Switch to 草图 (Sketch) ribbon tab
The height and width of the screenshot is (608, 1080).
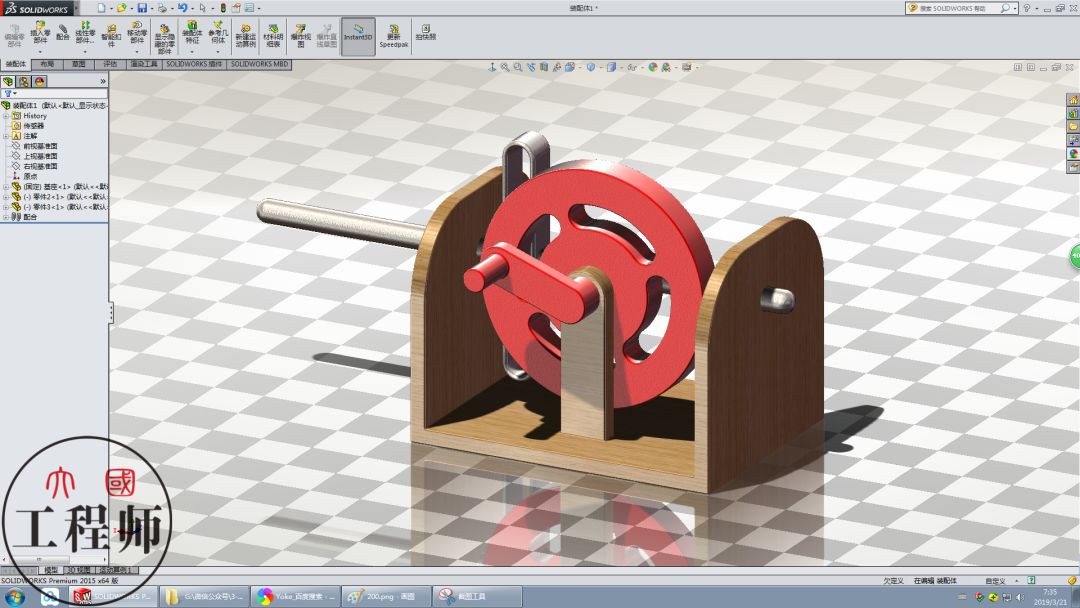pos(79,64)
